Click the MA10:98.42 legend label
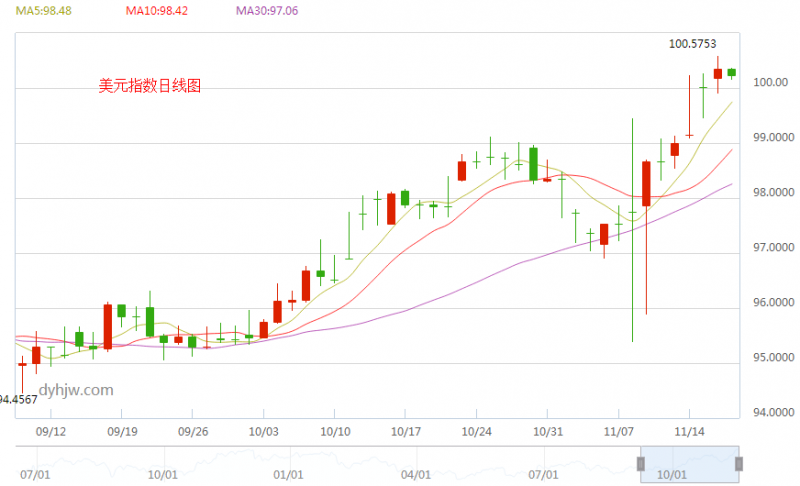This screenshot has height=486, width=800. 157,11
